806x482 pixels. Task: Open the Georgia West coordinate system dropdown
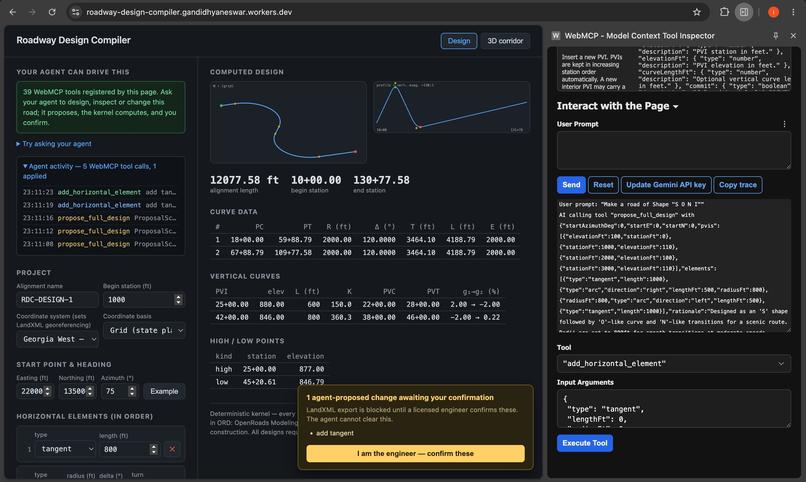(58, 339)
